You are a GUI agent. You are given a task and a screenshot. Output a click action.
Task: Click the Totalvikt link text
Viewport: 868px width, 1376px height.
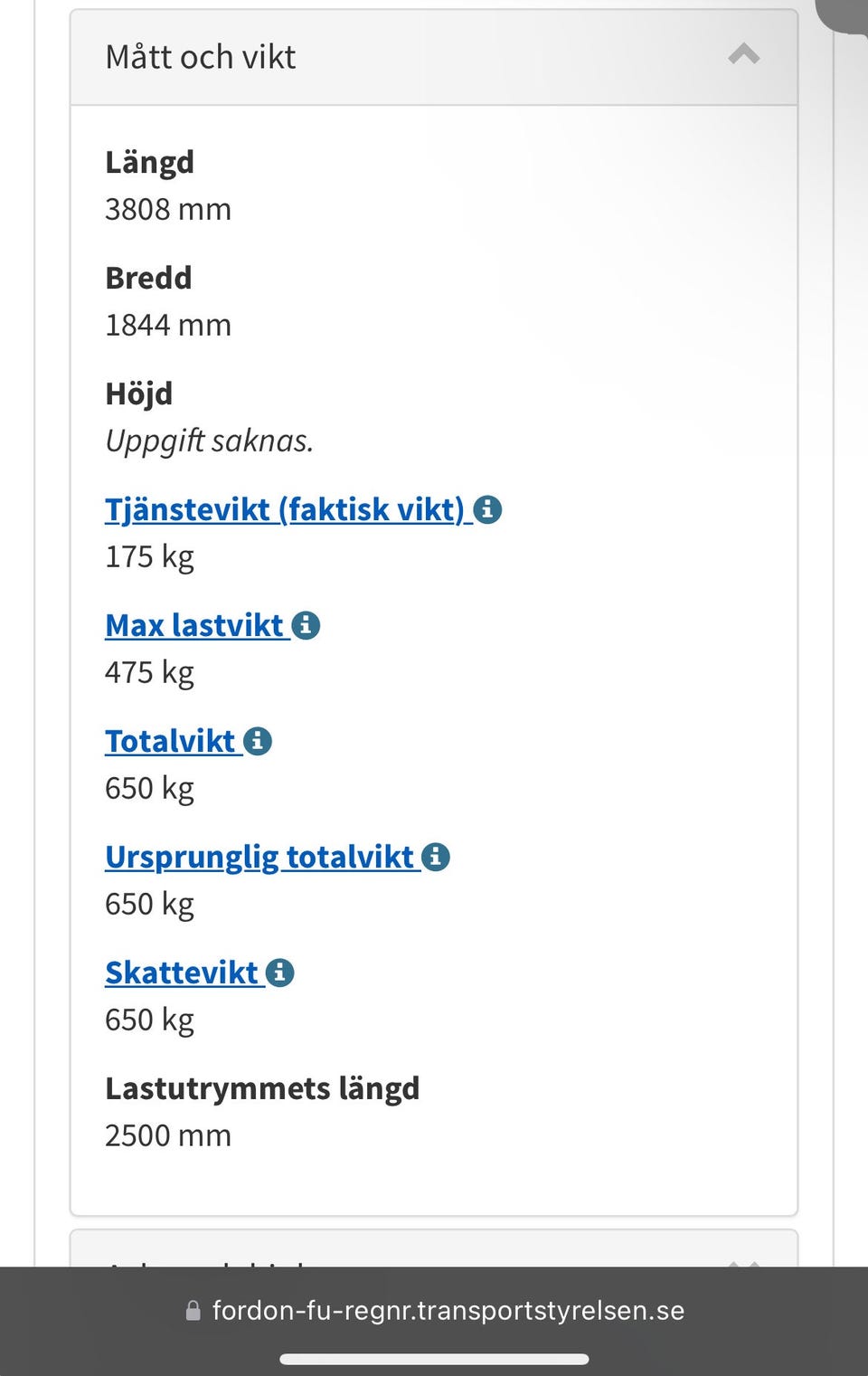170,741
